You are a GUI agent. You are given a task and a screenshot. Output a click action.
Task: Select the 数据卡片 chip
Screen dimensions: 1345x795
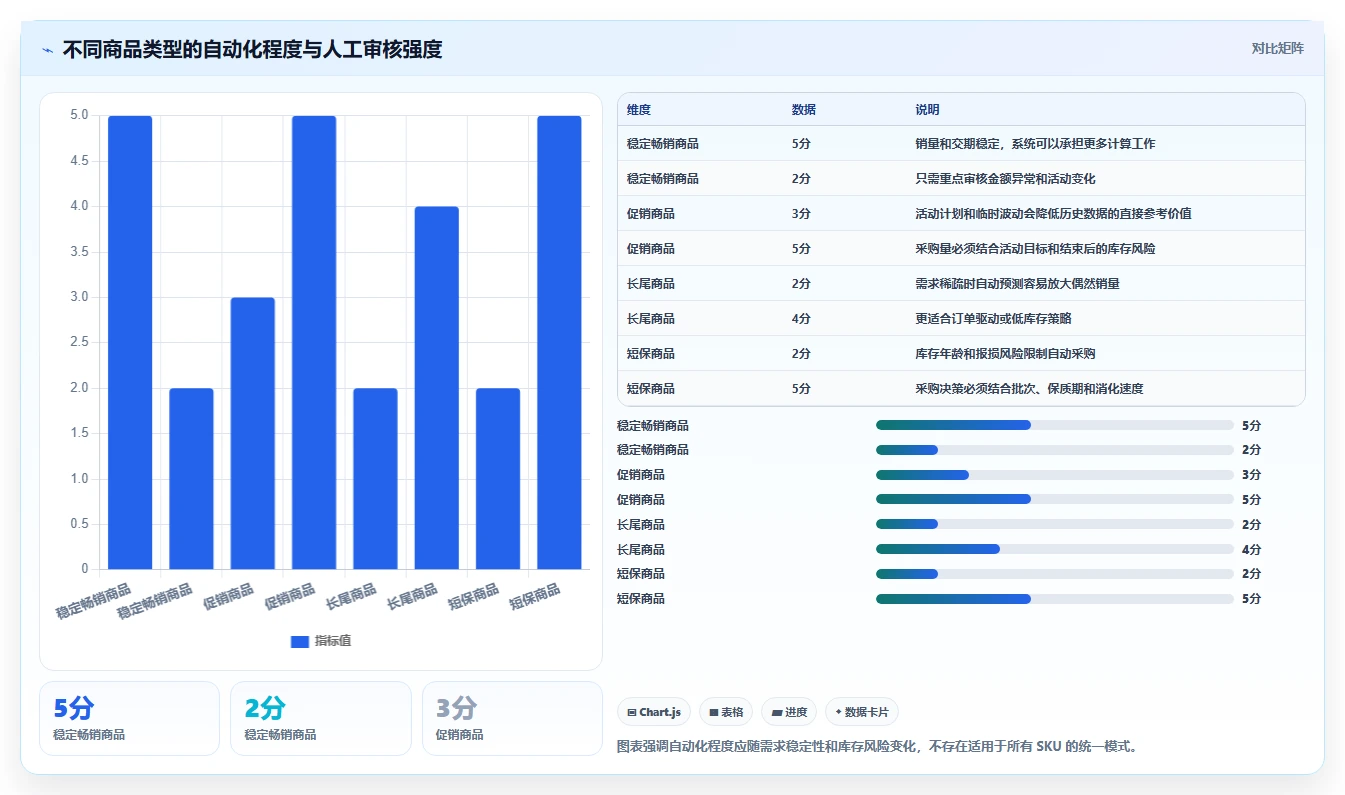point(862,712)
